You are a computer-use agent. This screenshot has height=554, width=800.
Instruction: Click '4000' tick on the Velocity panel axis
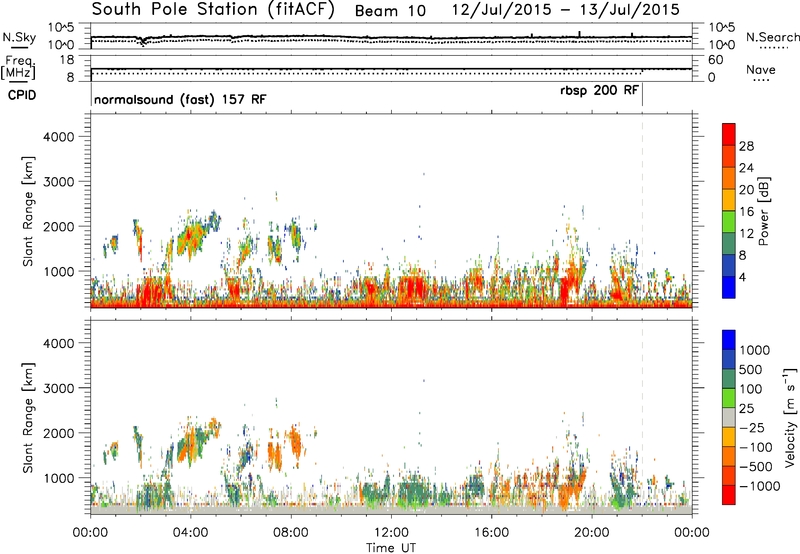tap(58, 343)
